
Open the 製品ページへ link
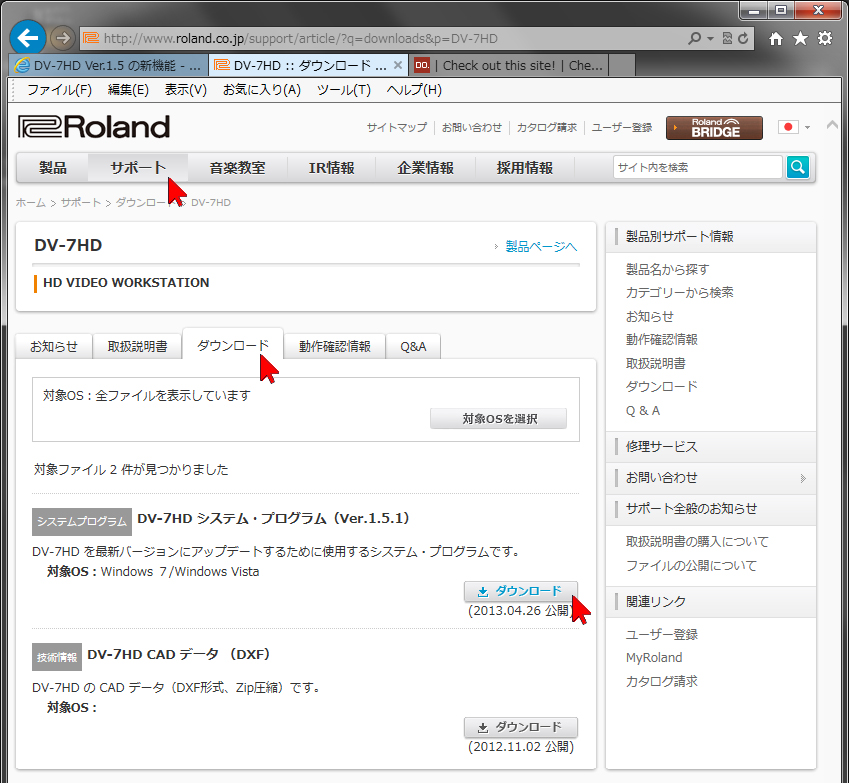pyautogui.click(x=540, y=246)
